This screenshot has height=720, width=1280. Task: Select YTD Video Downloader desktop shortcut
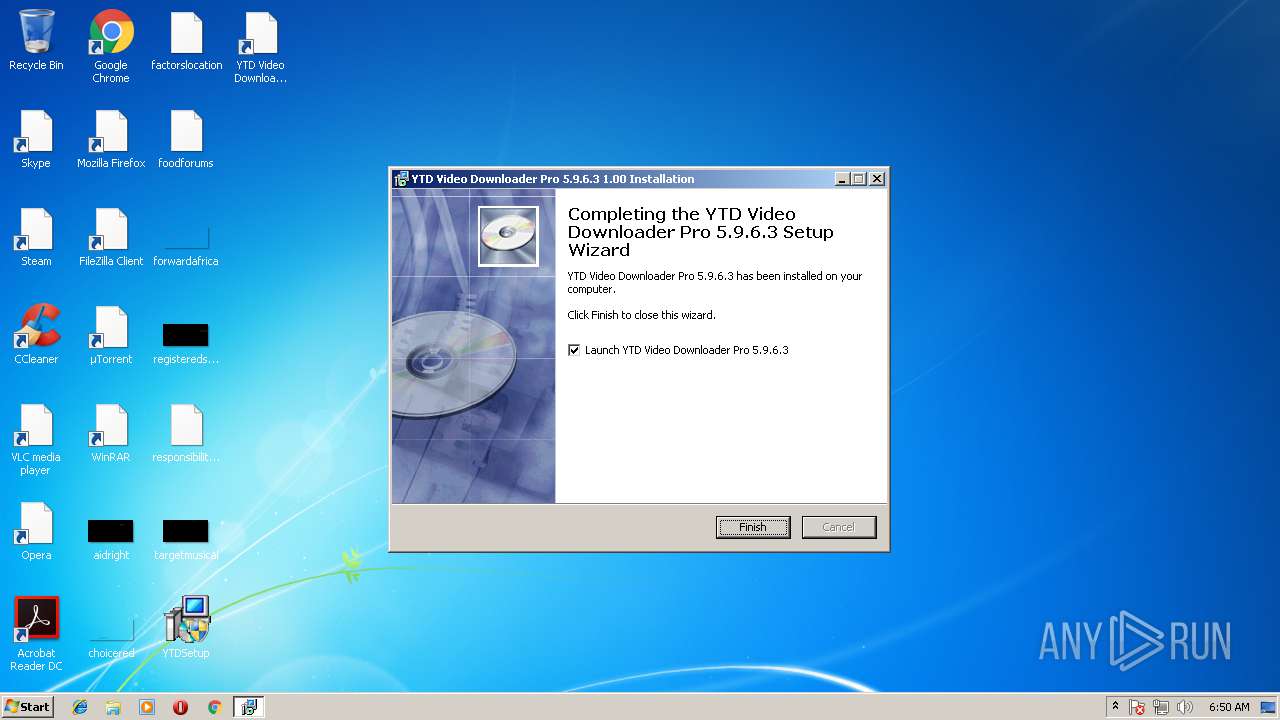[x=261, y=46]
